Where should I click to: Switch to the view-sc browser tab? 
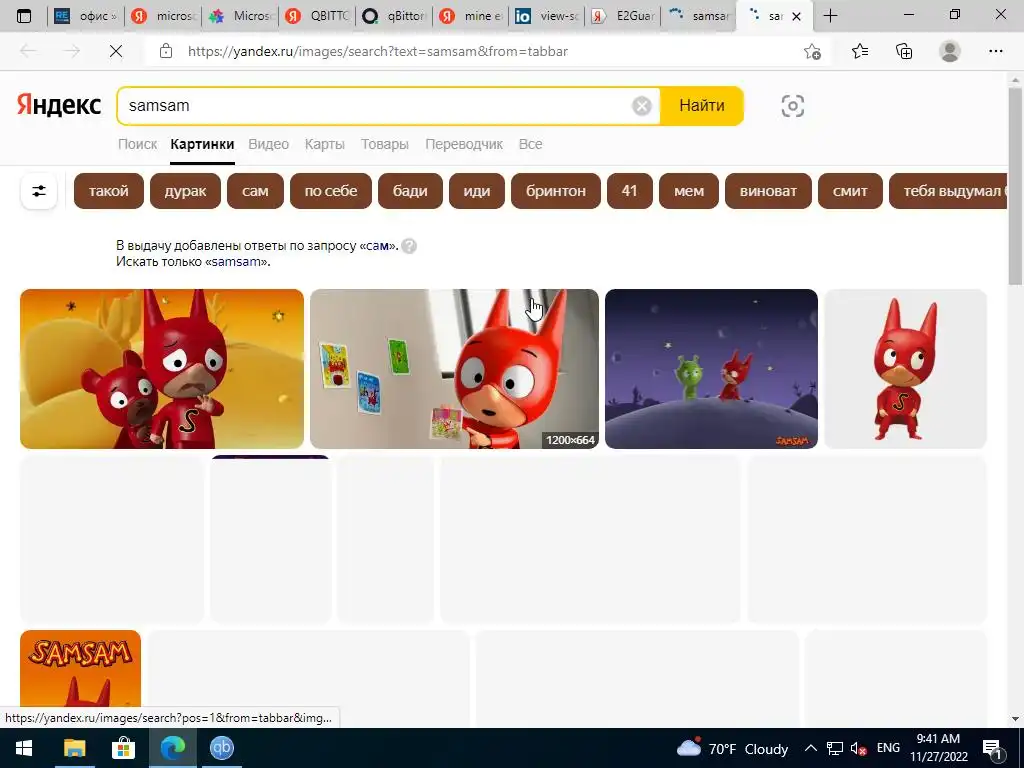point(549,16)
